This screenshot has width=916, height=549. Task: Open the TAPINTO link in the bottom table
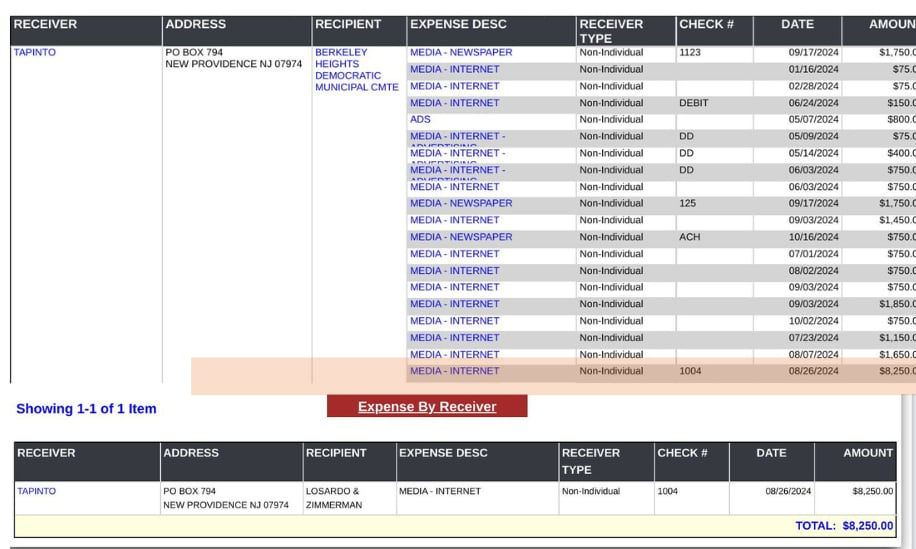click(36, 491)
